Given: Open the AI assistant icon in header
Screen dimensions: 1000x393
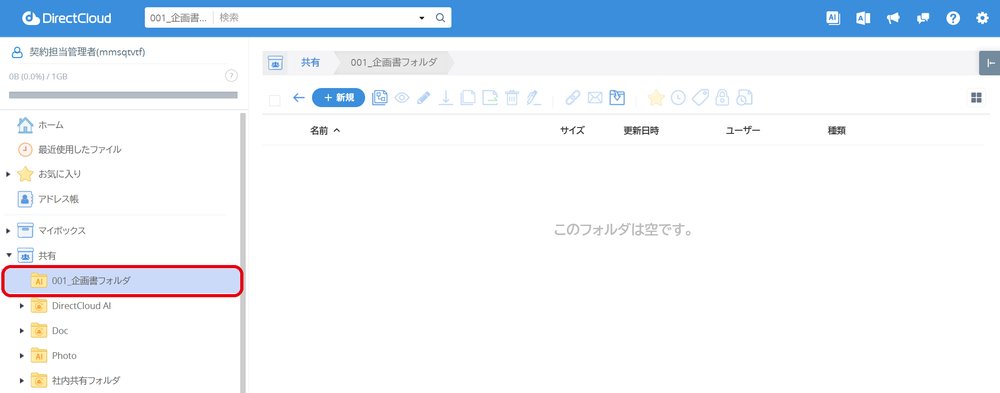Looking at the screenshot, I should tap(833, 18).
